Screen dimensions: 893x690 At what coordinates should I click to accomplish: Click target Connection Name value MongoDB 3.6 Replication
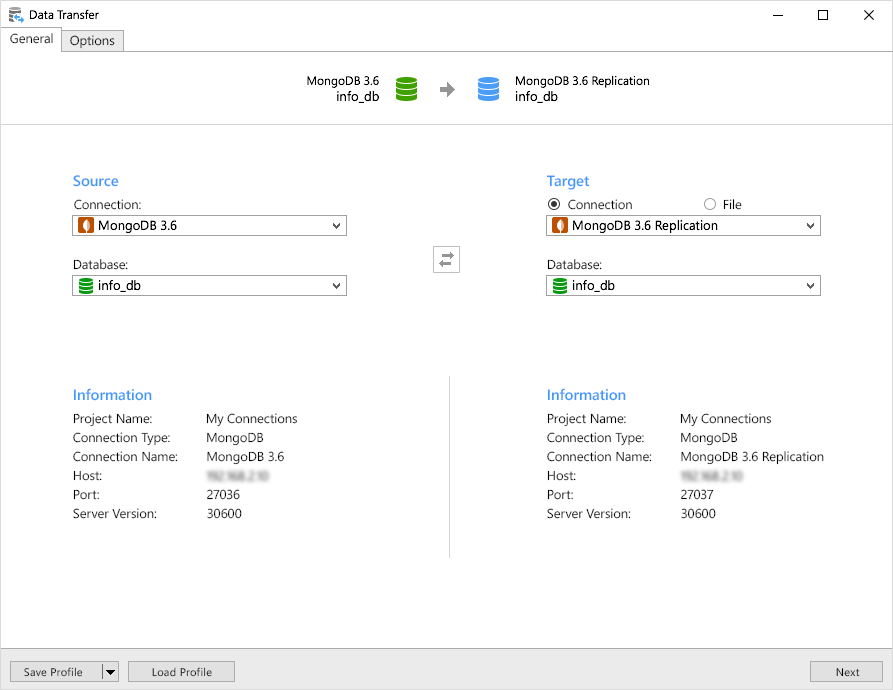pos(752,457)
